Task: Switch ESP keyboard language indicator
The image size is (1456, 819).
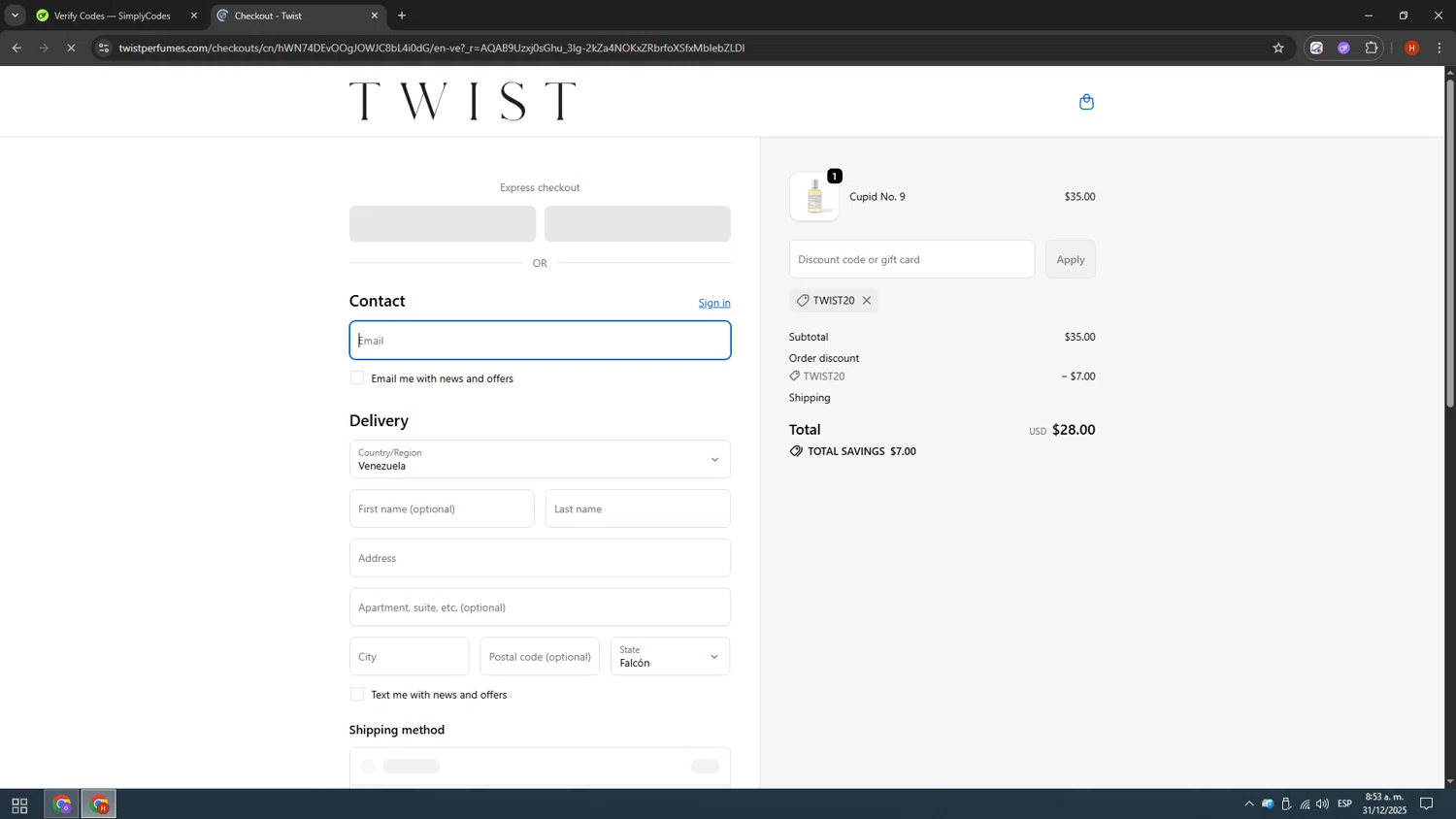Action: click(1345, 803)
